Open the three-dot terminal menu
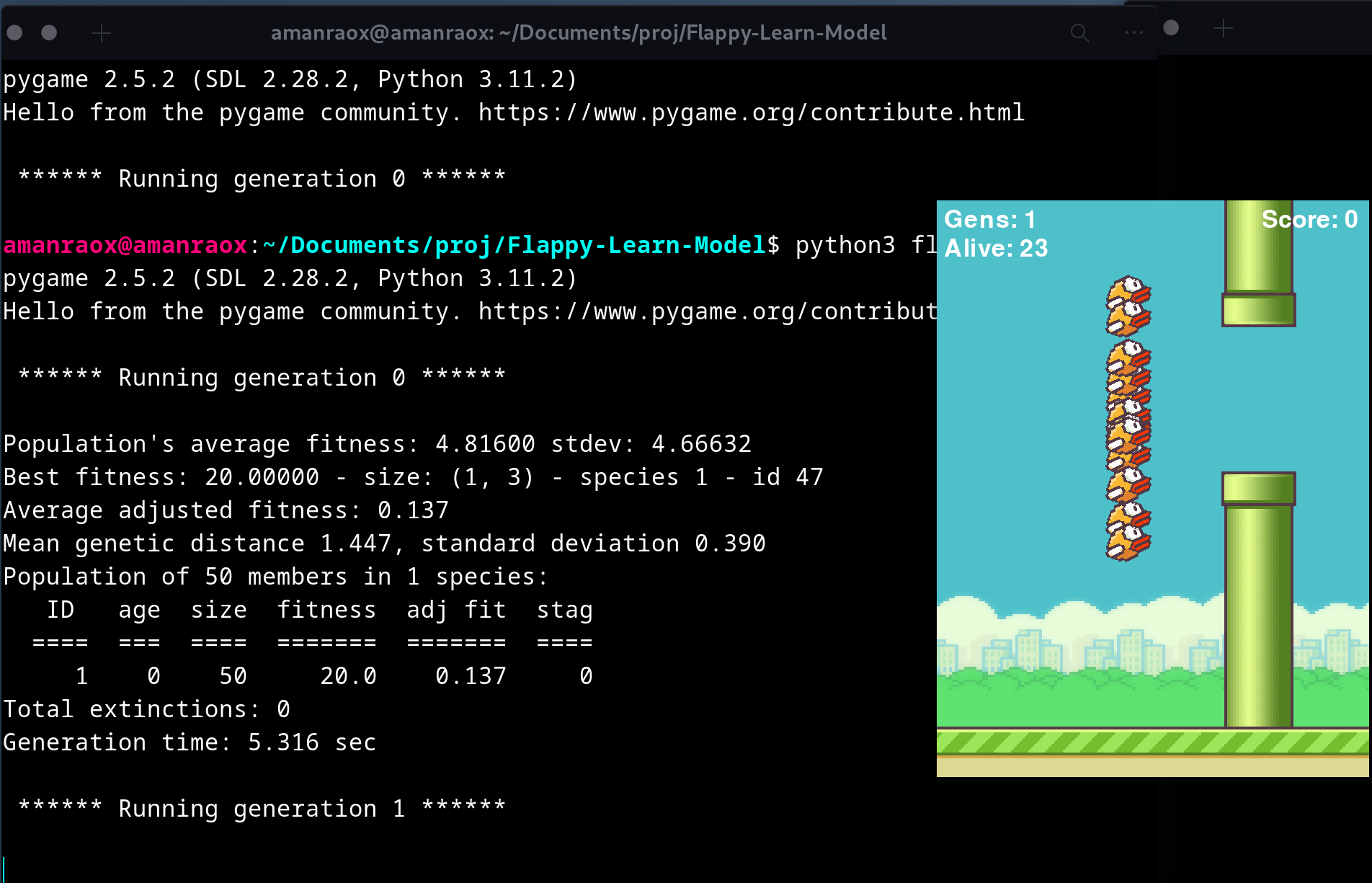This screenshot has width=1372, height=883. coord(1133,33)
